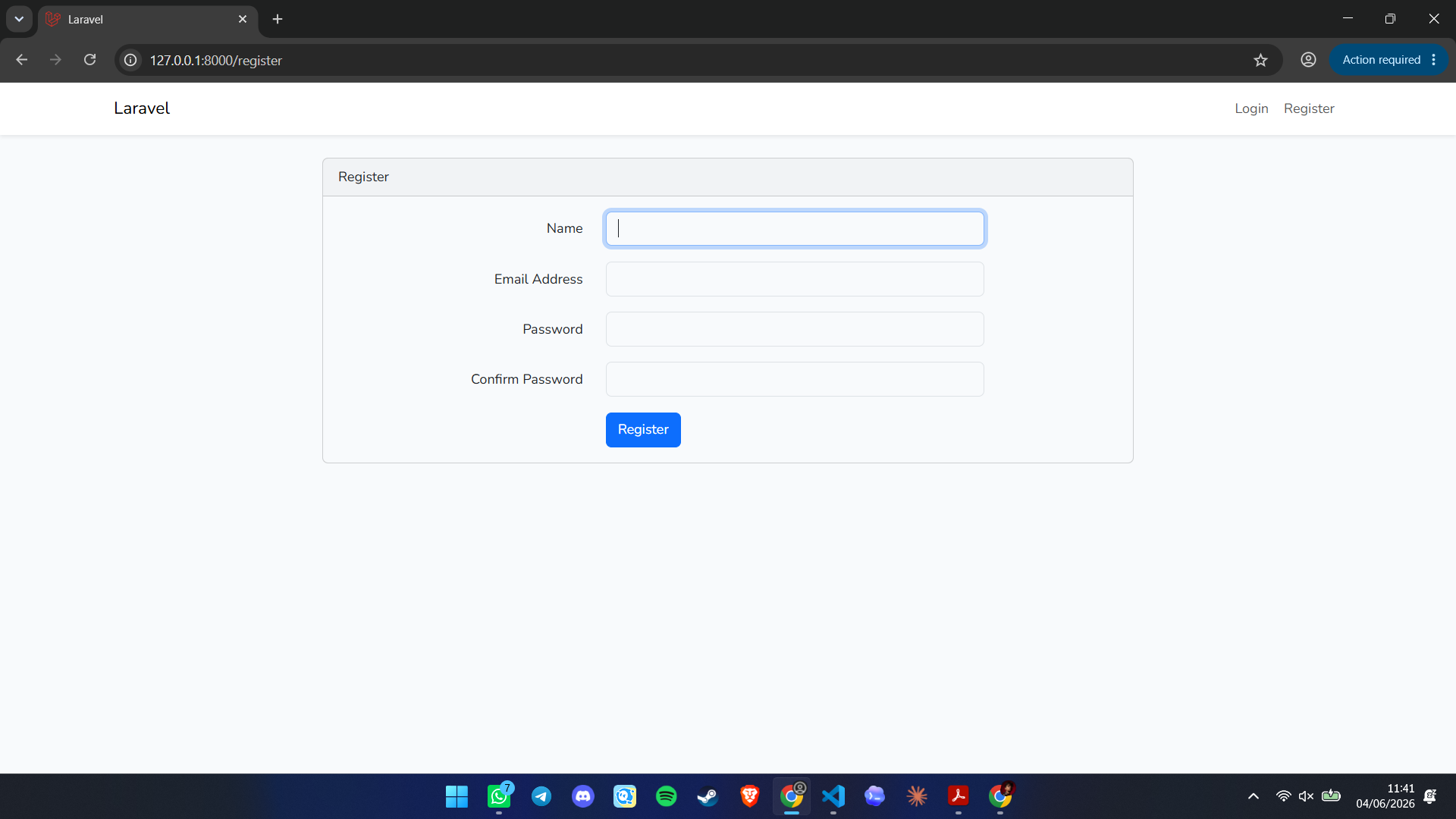Open the orange starburst app on the taskbar
The height and width of the screenshot is (819, 1456).
917,796
